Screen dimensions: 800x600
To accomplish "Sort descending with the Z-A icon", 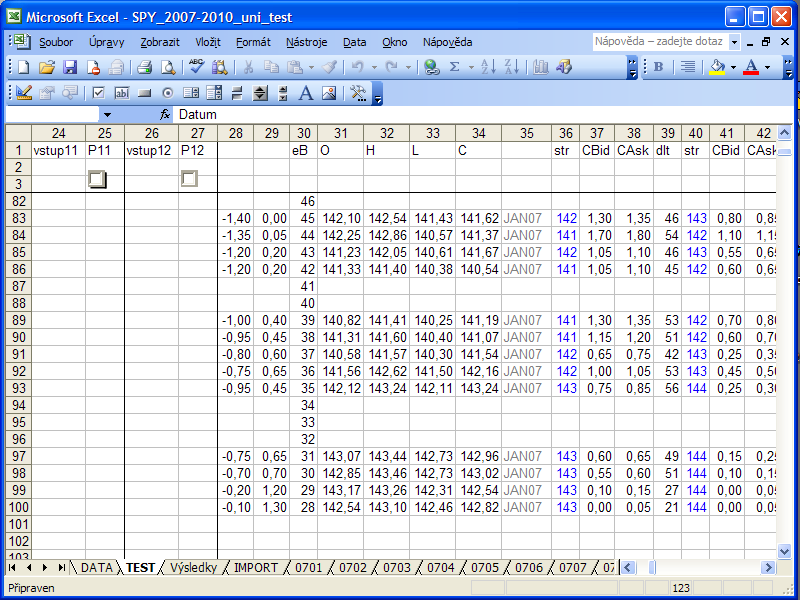I will (x=511, y=67).
